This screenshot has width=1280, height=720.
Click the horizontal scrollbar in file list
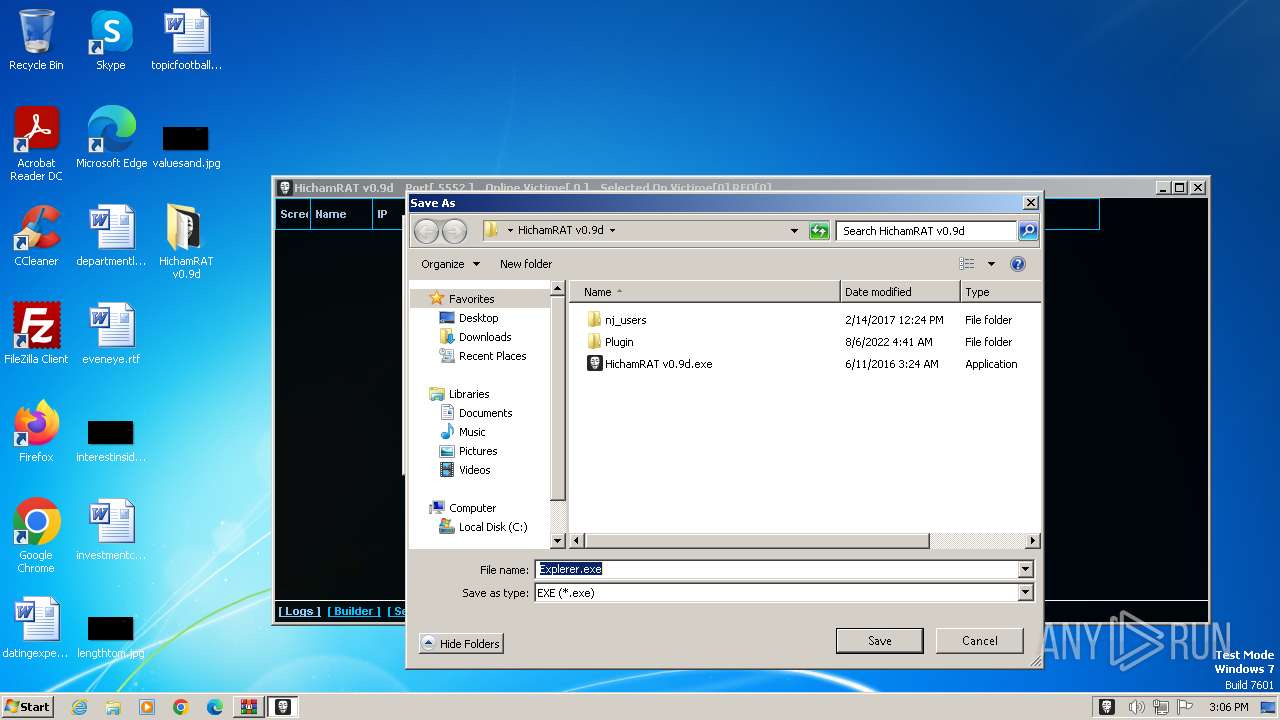757,541
